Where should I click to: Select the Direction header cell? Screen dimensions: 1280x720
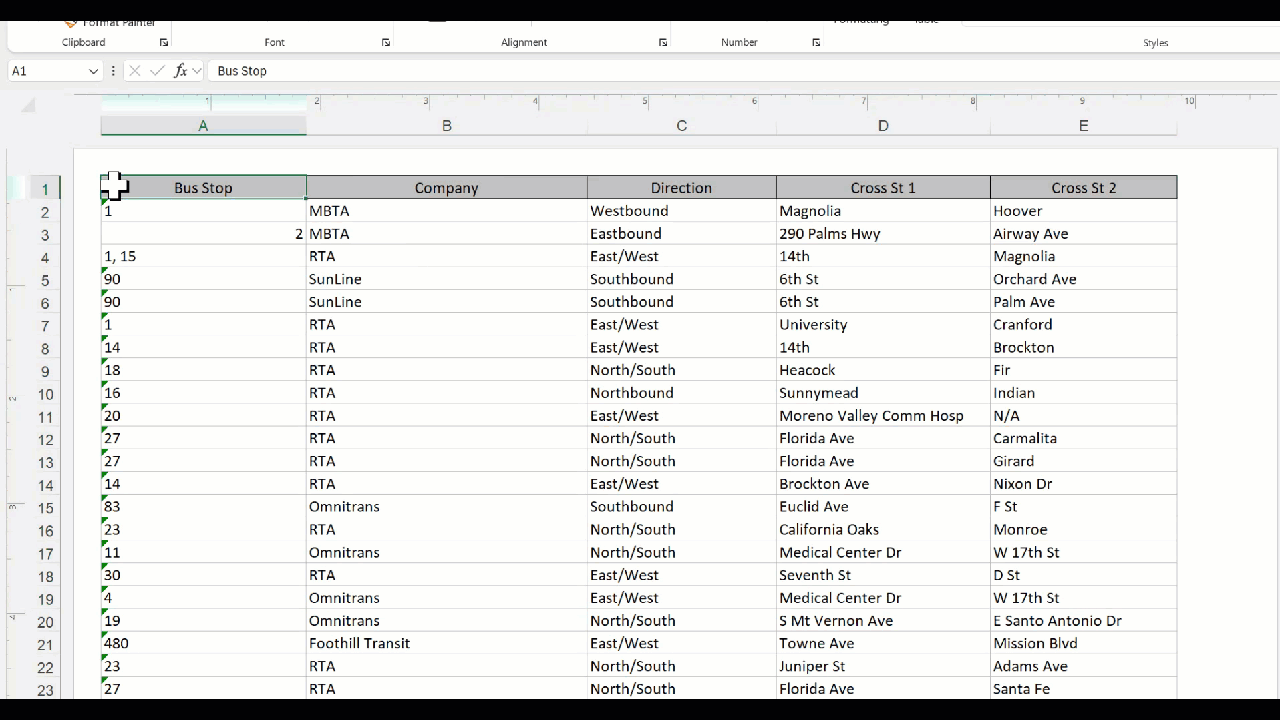tap(681, 188)
